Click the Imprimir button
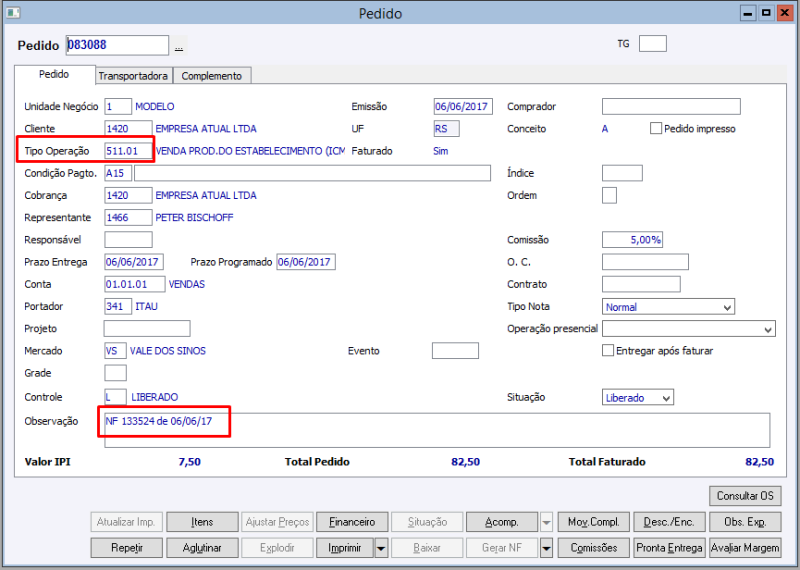 pos(345,548)
